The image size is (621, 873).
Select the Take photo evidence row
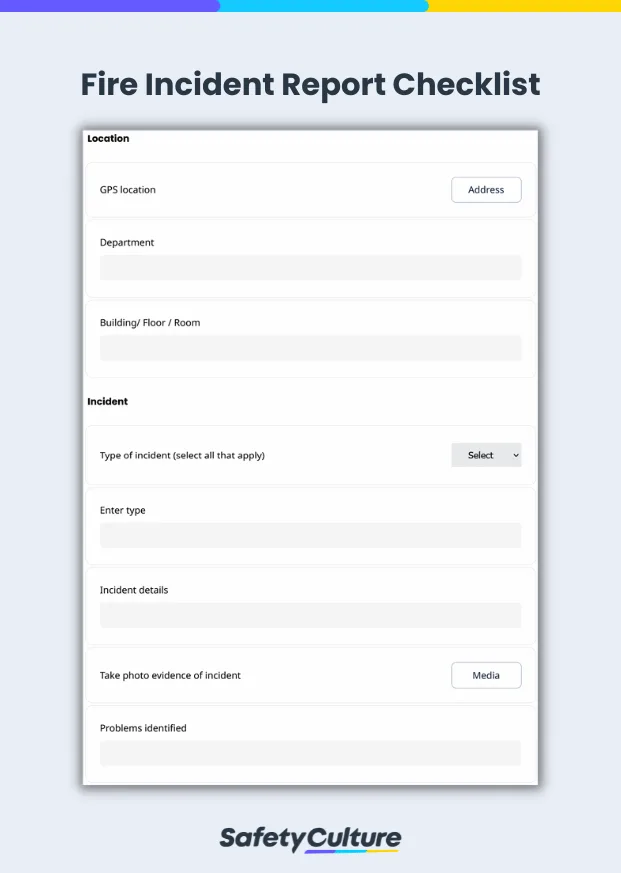click(168, 675)
